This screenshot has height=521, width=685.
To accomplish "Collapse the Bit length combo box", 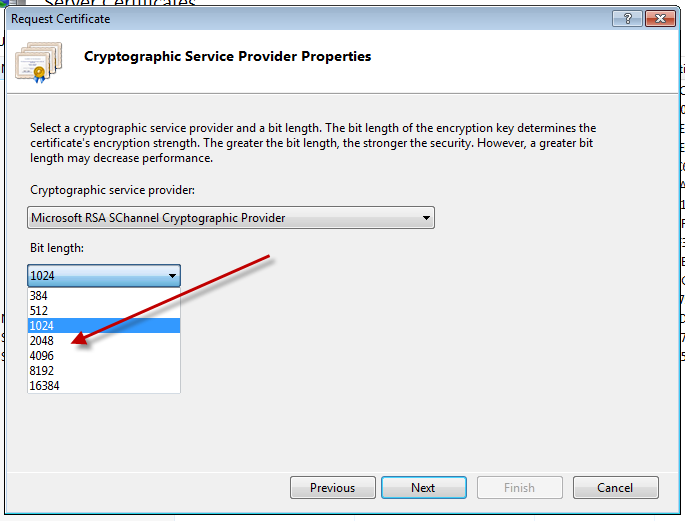I will tap(172, 276).
